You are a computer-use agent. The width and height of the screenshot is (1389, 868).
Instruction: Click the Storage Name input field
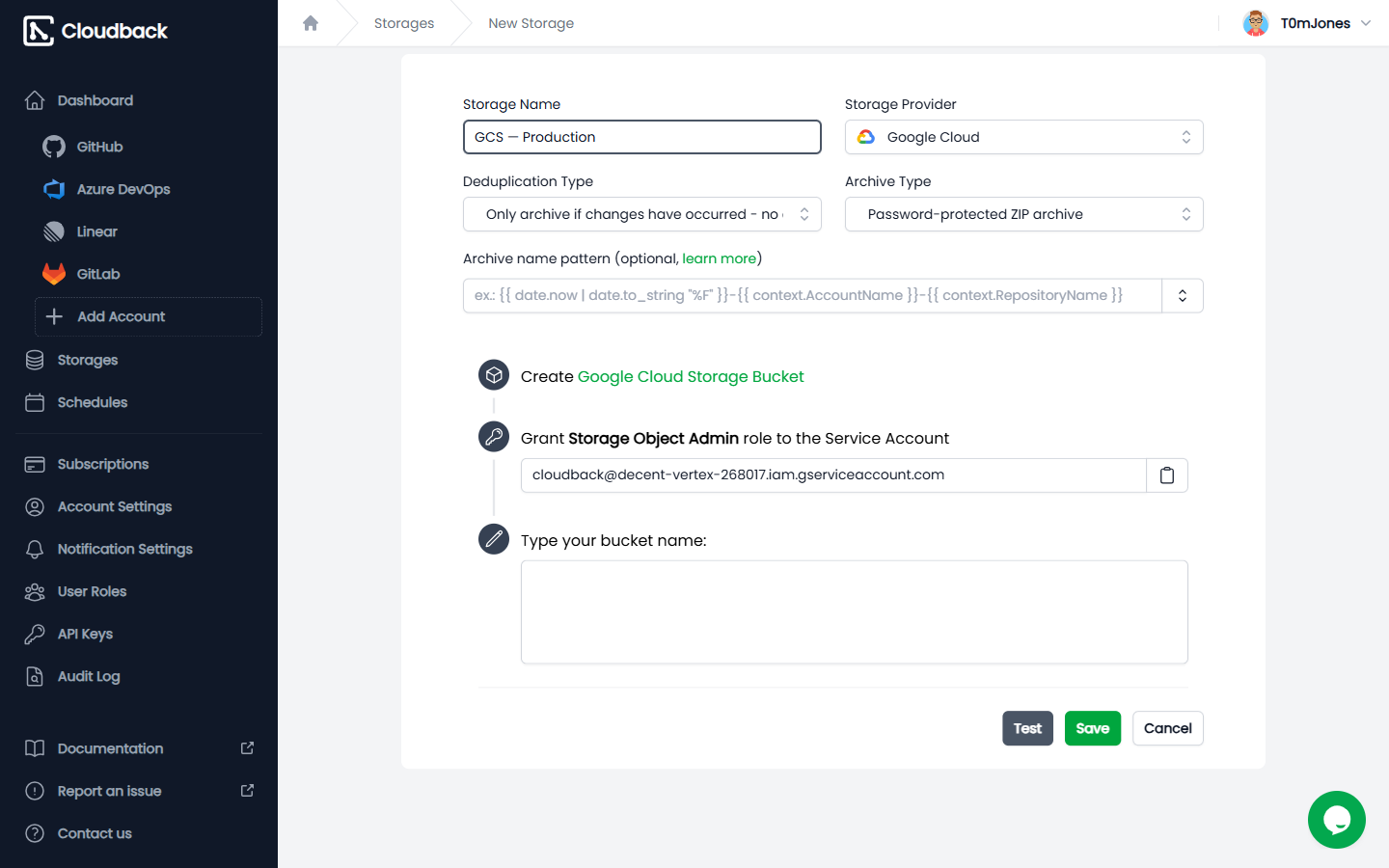(x=642, y=137)
